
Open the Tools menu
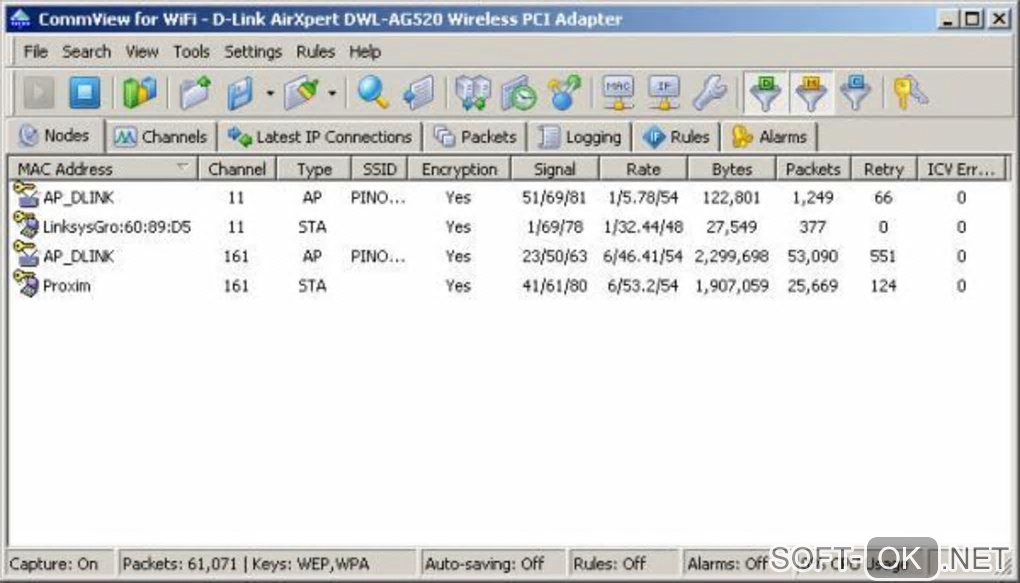(191, 51)
